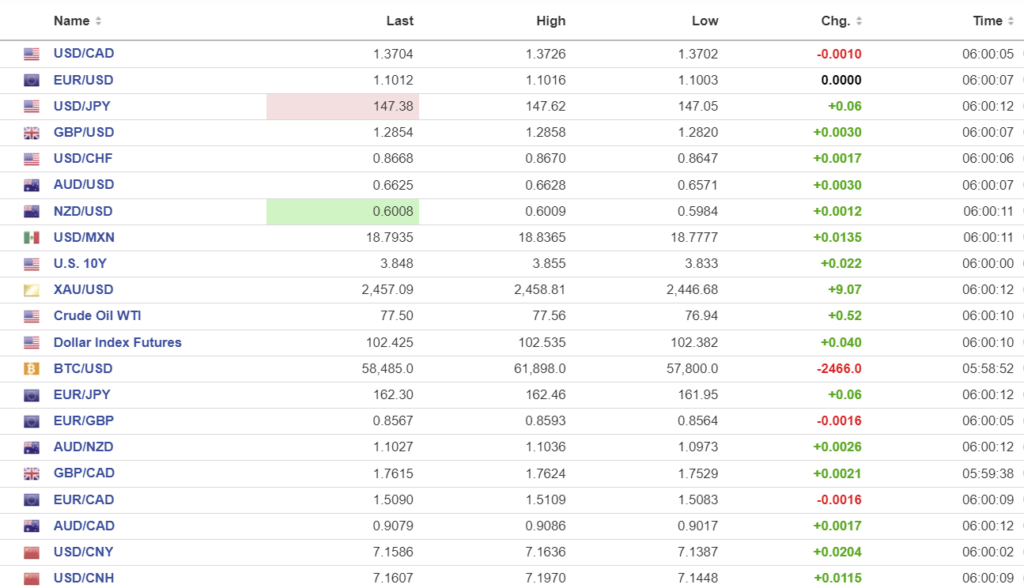
Task: Click the Bitcoin icon beside BTC/USD
Action: pos(32,369)
